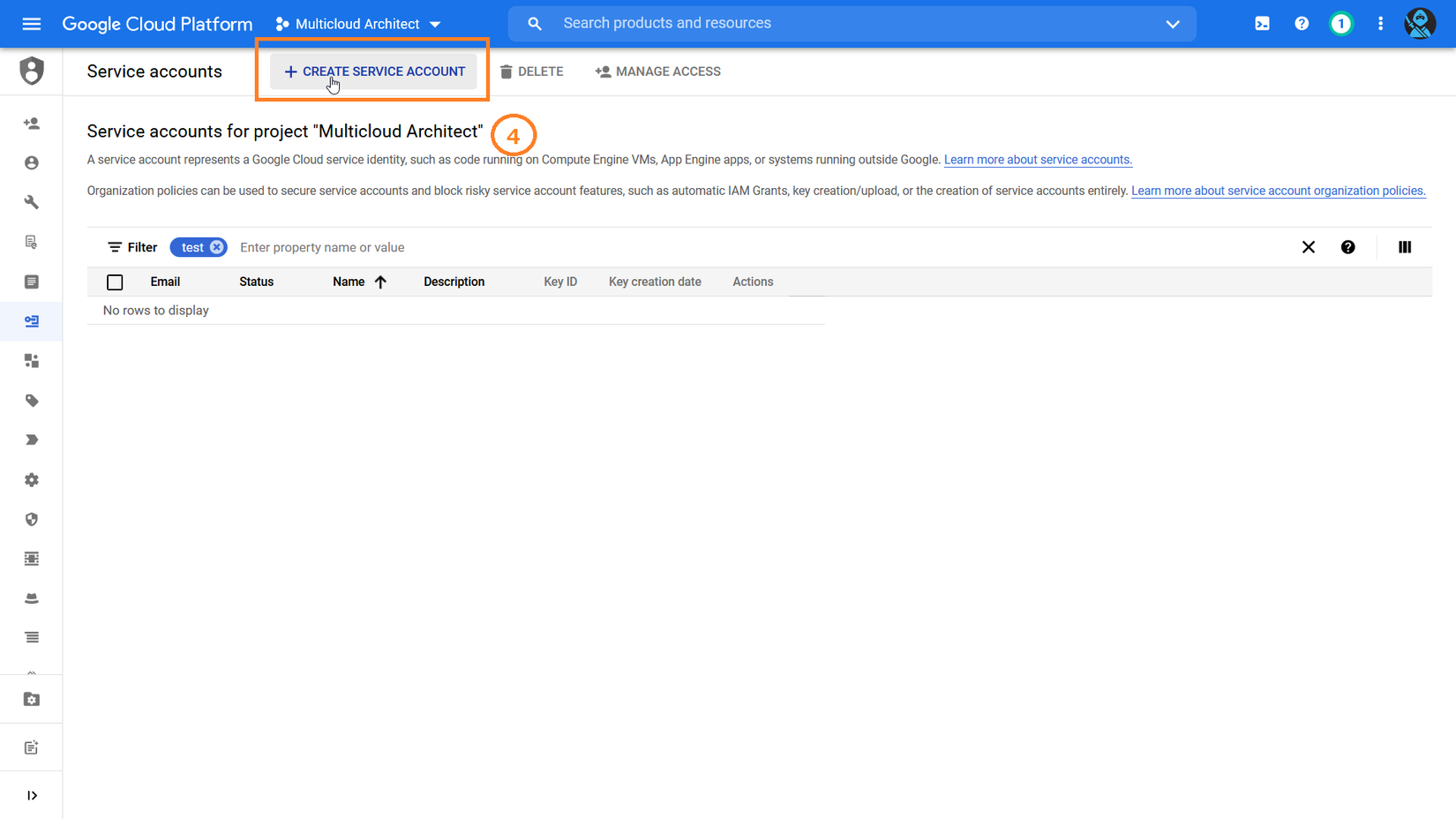Open the main navigation hamburger menu
This screenshot has width=1456, height=819.
click(32, 24)
